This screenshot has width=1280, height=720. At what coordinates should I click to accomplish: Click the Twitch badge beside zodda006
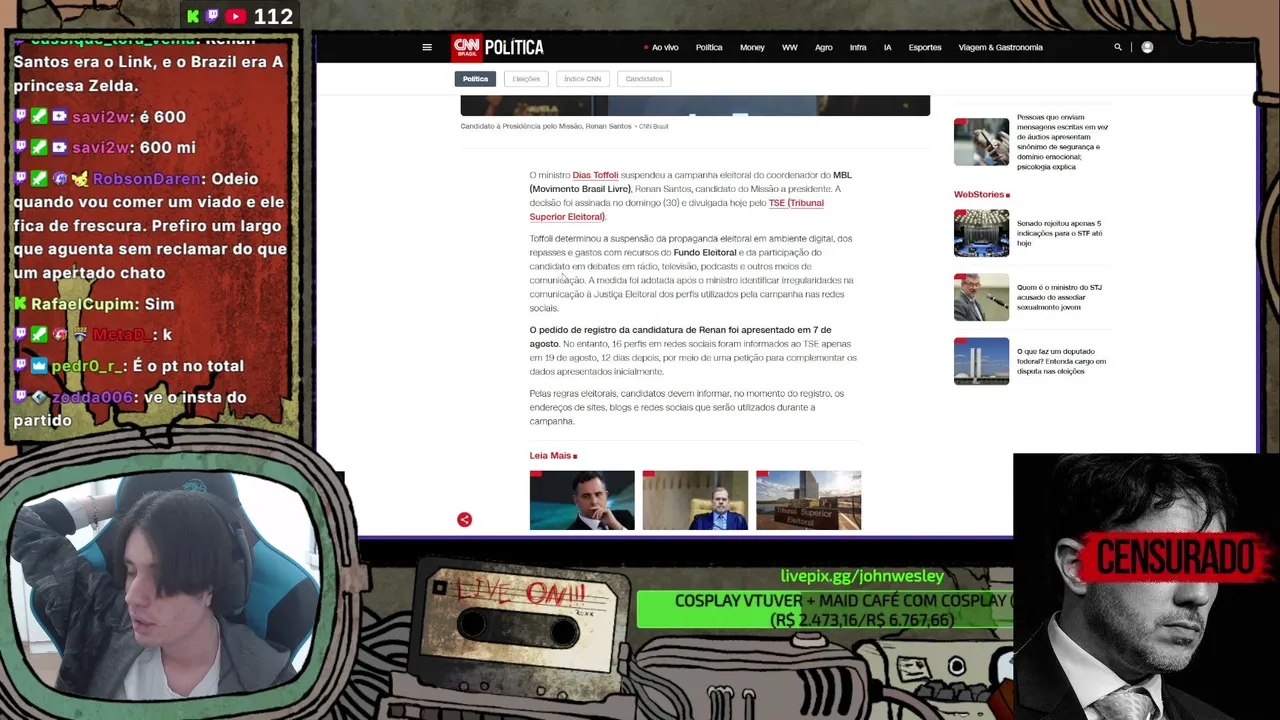click(x=20, y=397)
